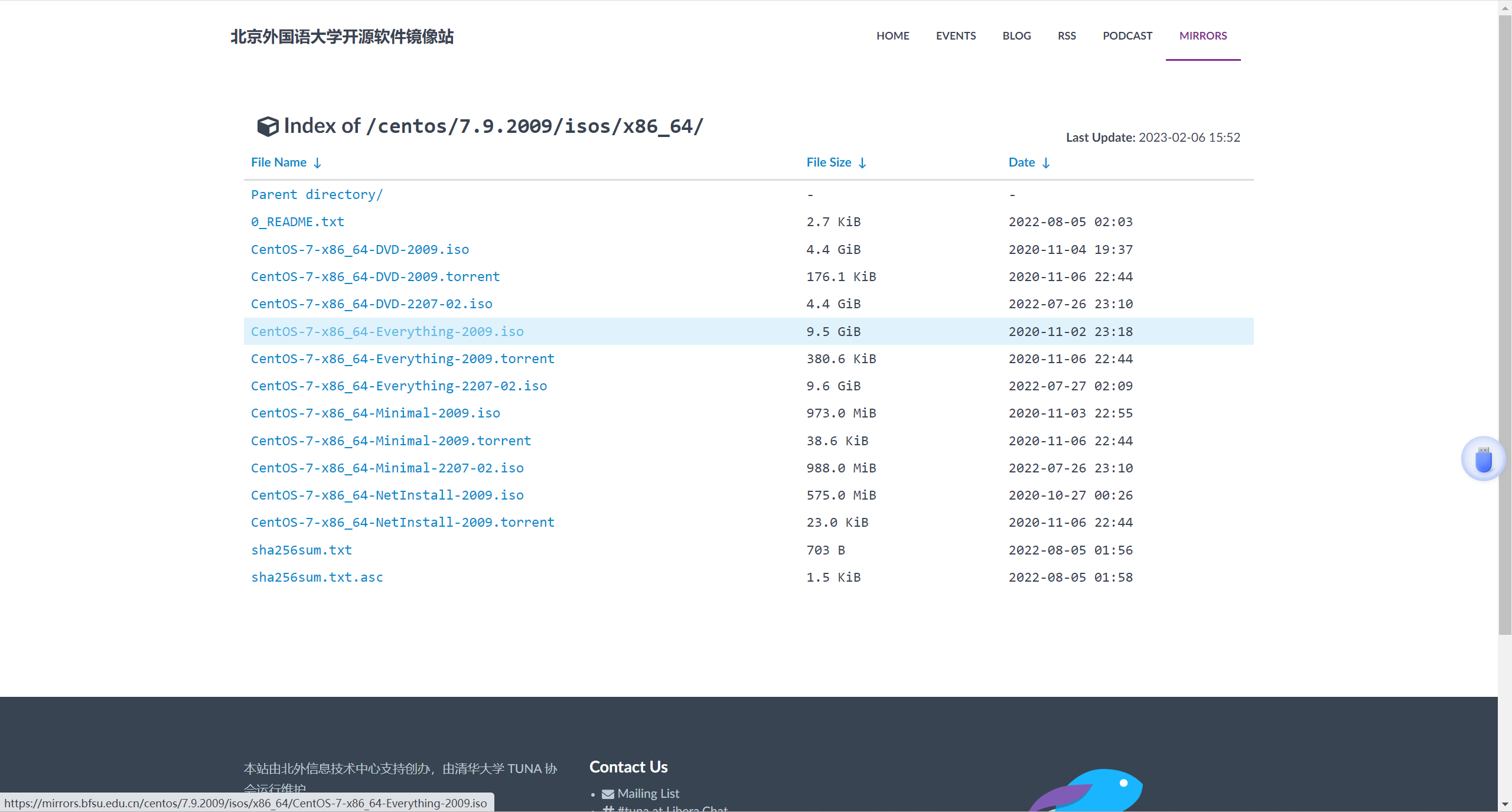
Task: Click the 703 B size cell
Action: pyautogui.click(x=826, y=550)
